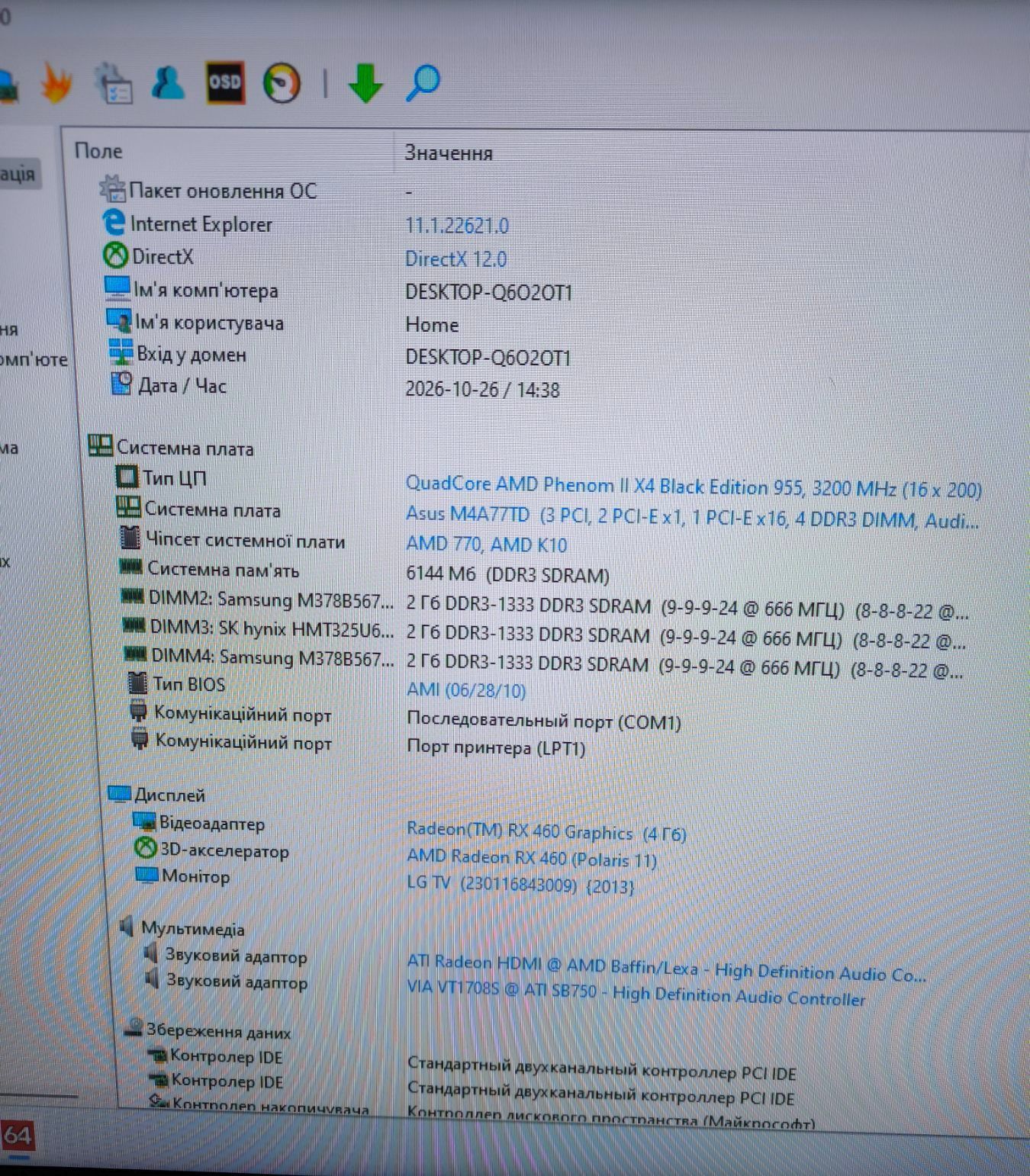Open the QuadCore AMD Phenom II X4 link
1030x1176 pixels.
coord(694,487)
